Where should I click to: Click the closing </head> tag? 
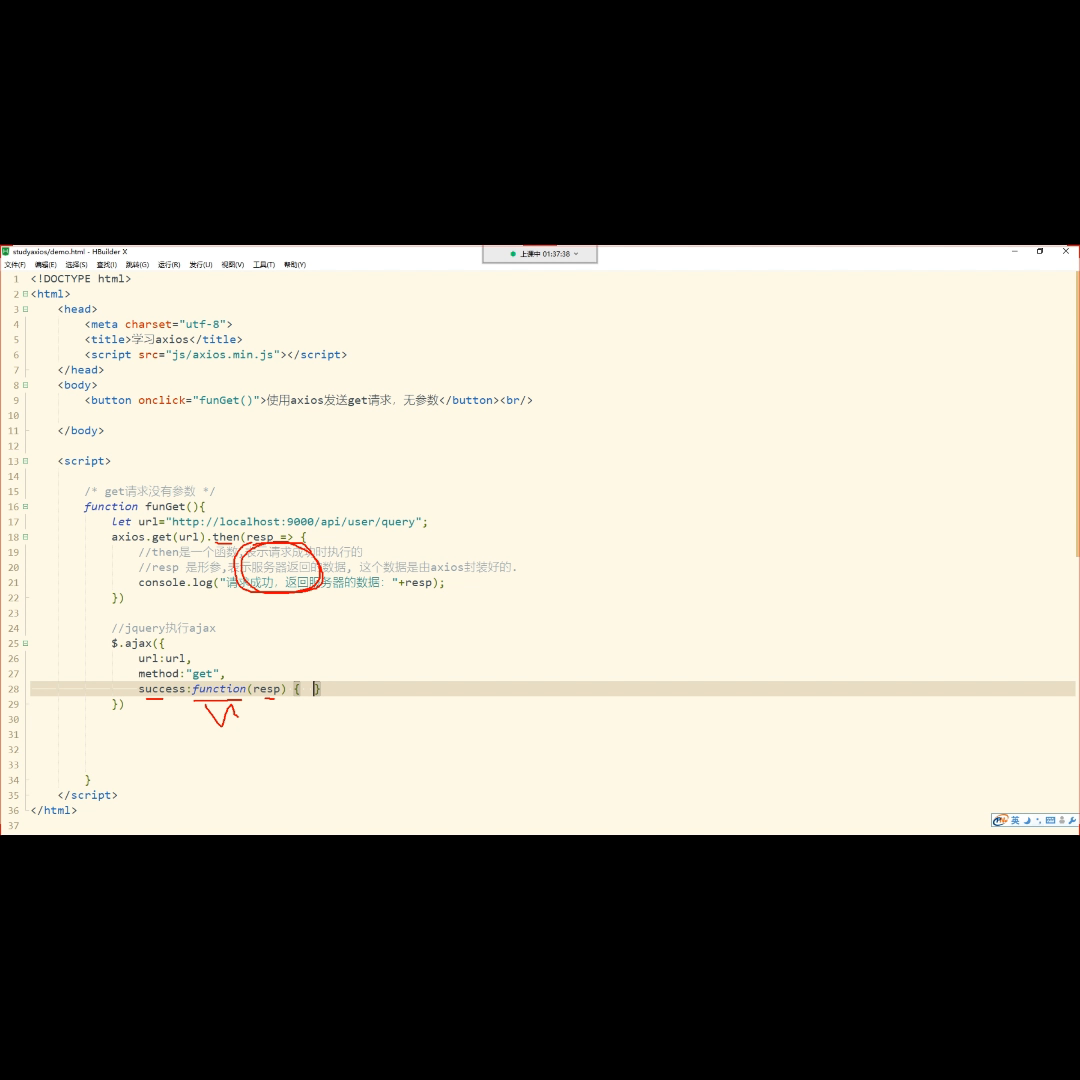coord(81,370)
